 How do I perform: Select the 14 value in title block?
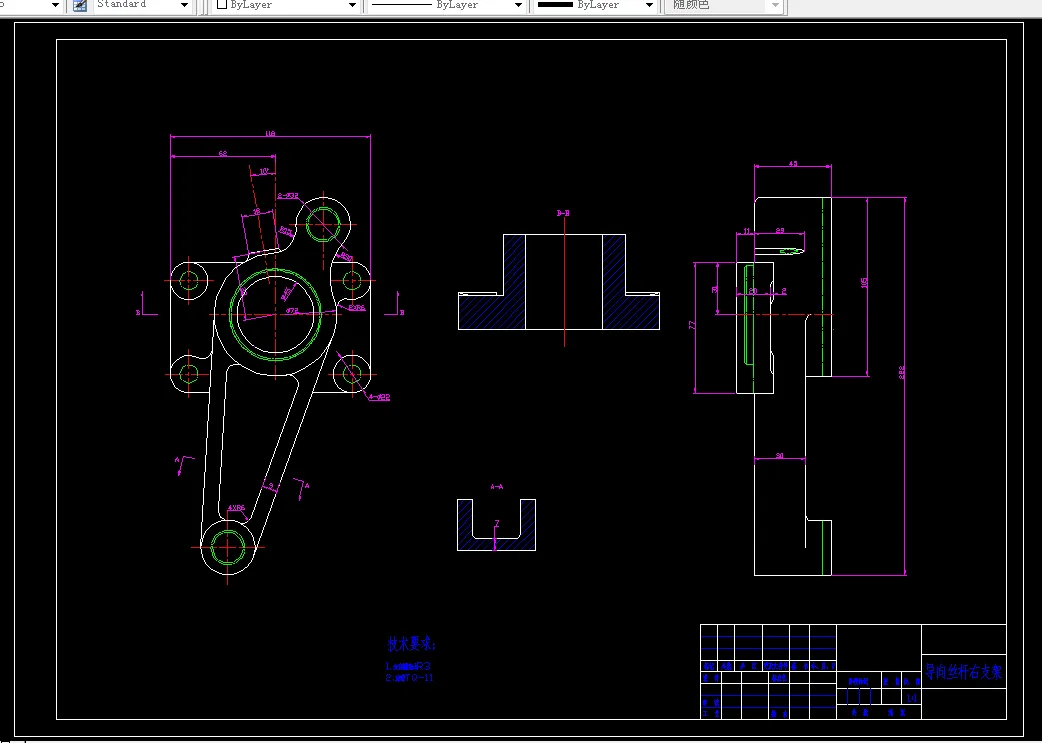pos(912,698)
